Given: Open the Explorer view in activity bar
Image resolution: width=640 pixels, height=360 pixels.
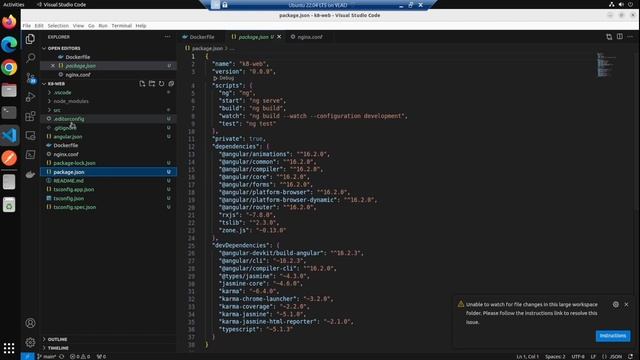Looking at the screenshot, I should click(x=30, y=39).
